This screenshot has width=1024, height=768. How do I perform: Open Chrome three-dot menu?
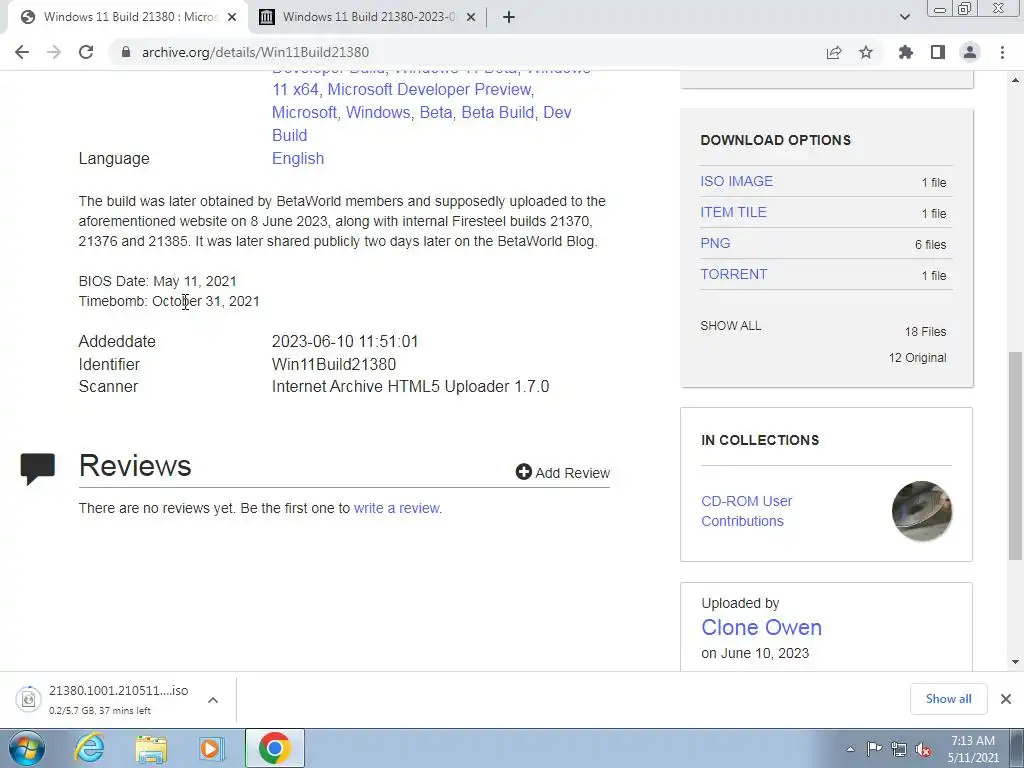pyautogui.click(x=1002, y=52)
